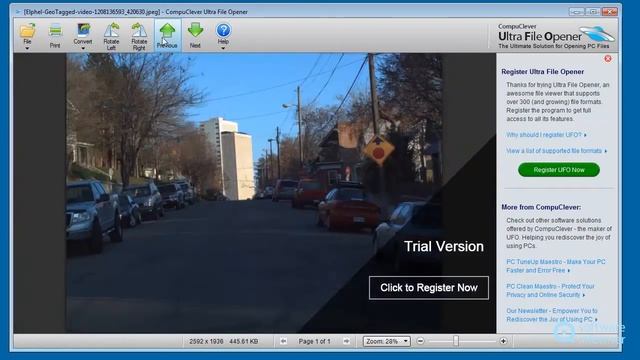Maximize the Ultra File Opener window
Image resolution: width=640 pixels, height=360 pixels.
tap(593, 12)
